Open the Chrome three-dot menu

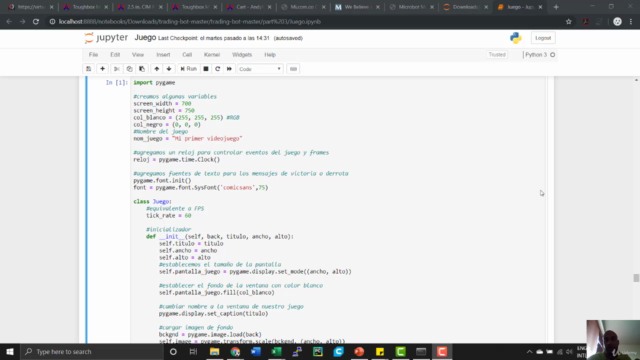631,22
